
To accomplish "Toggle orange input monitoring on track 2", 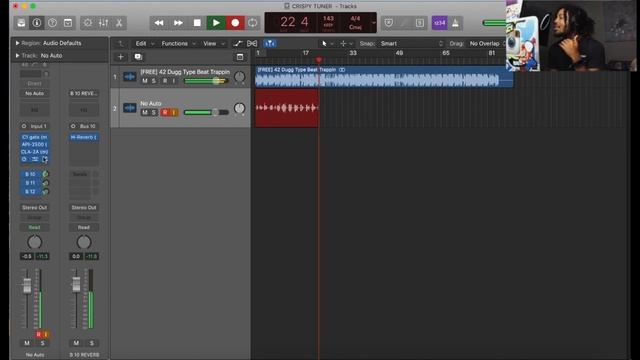I will click(174, 112).
